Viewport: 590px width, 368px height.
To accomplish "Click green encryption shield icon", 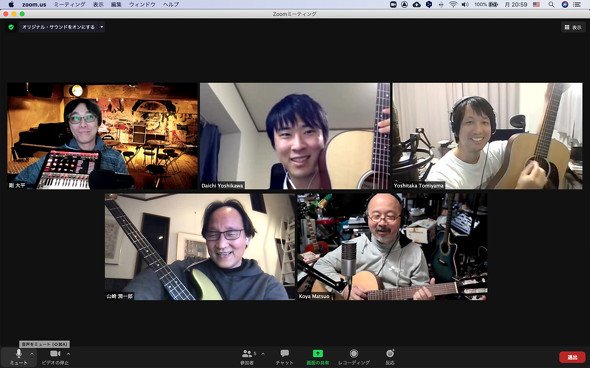I will click(11, 27).
